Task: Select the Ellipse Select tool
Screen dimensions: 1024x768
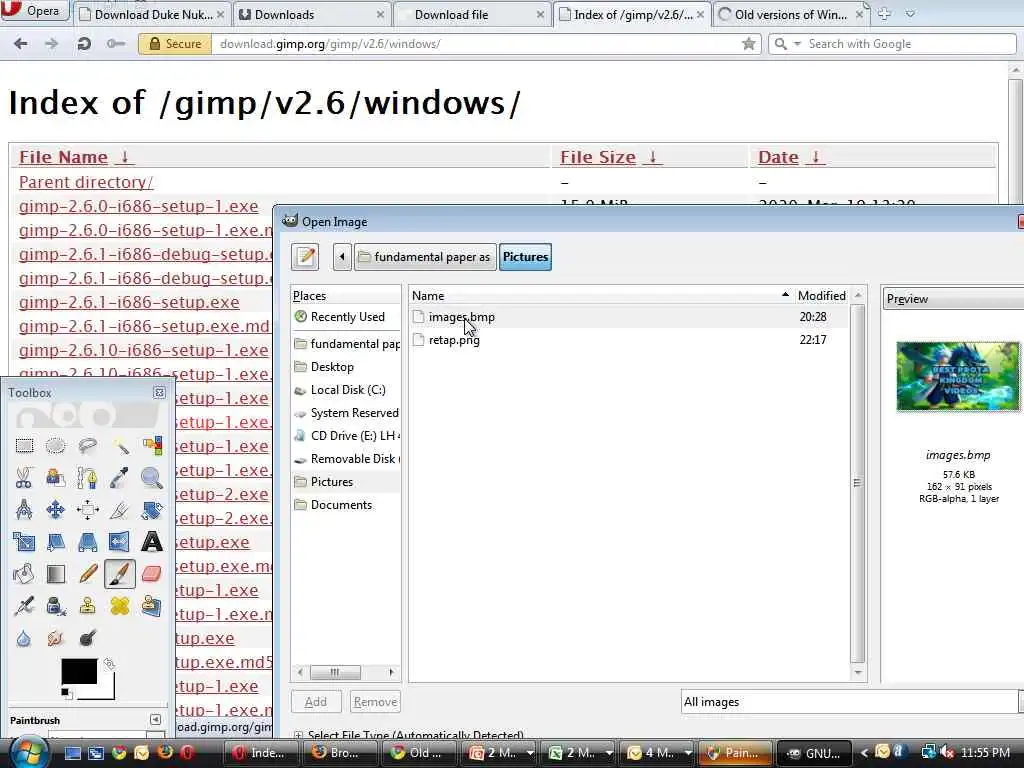Action: [56, 446]
